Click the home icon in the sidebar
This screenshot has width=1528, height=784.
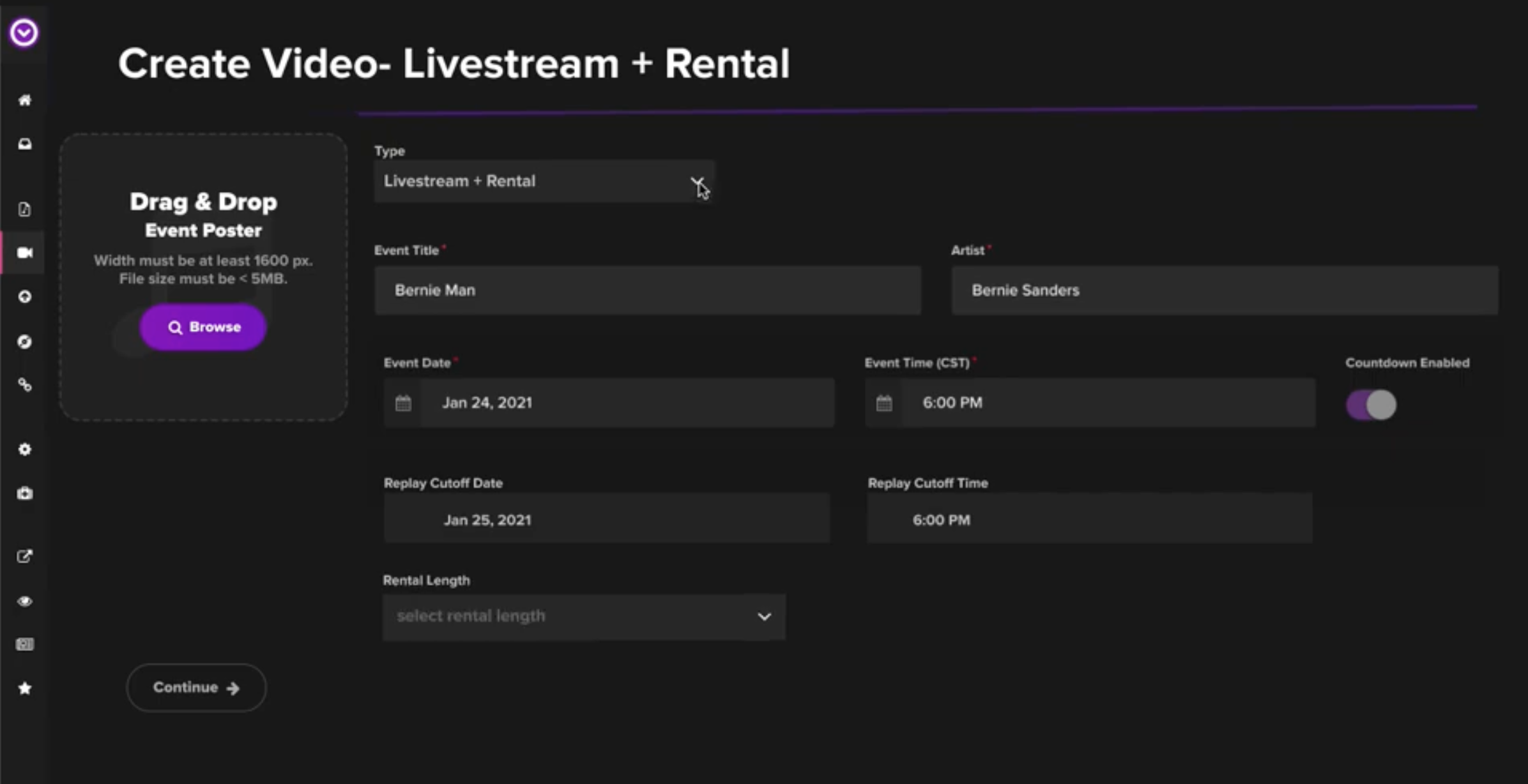pyautogui.click(x=25, y=100)
